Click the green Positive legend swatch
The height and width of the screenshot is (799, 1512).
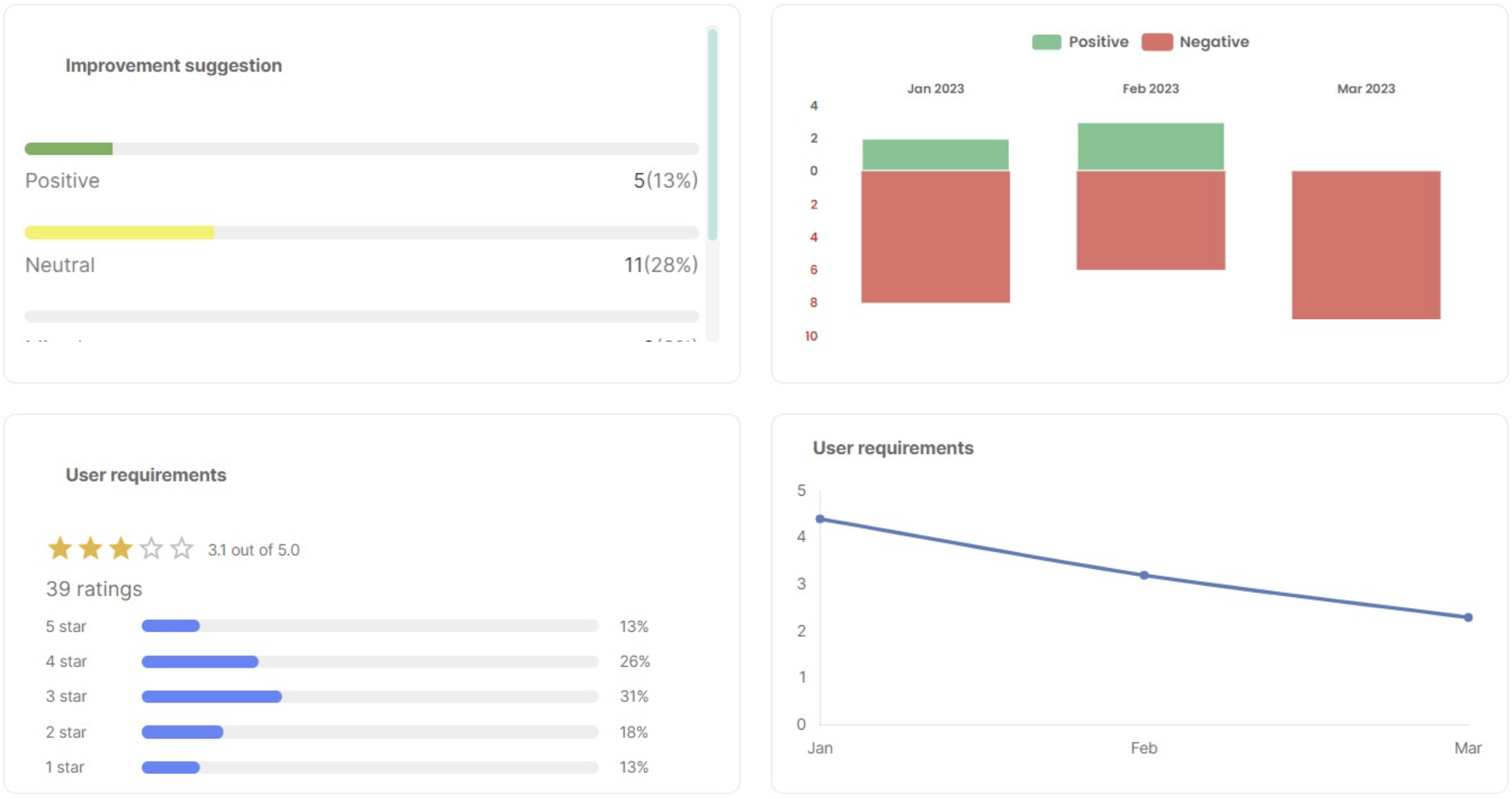pyautogui.click(x=1046, y=42)
